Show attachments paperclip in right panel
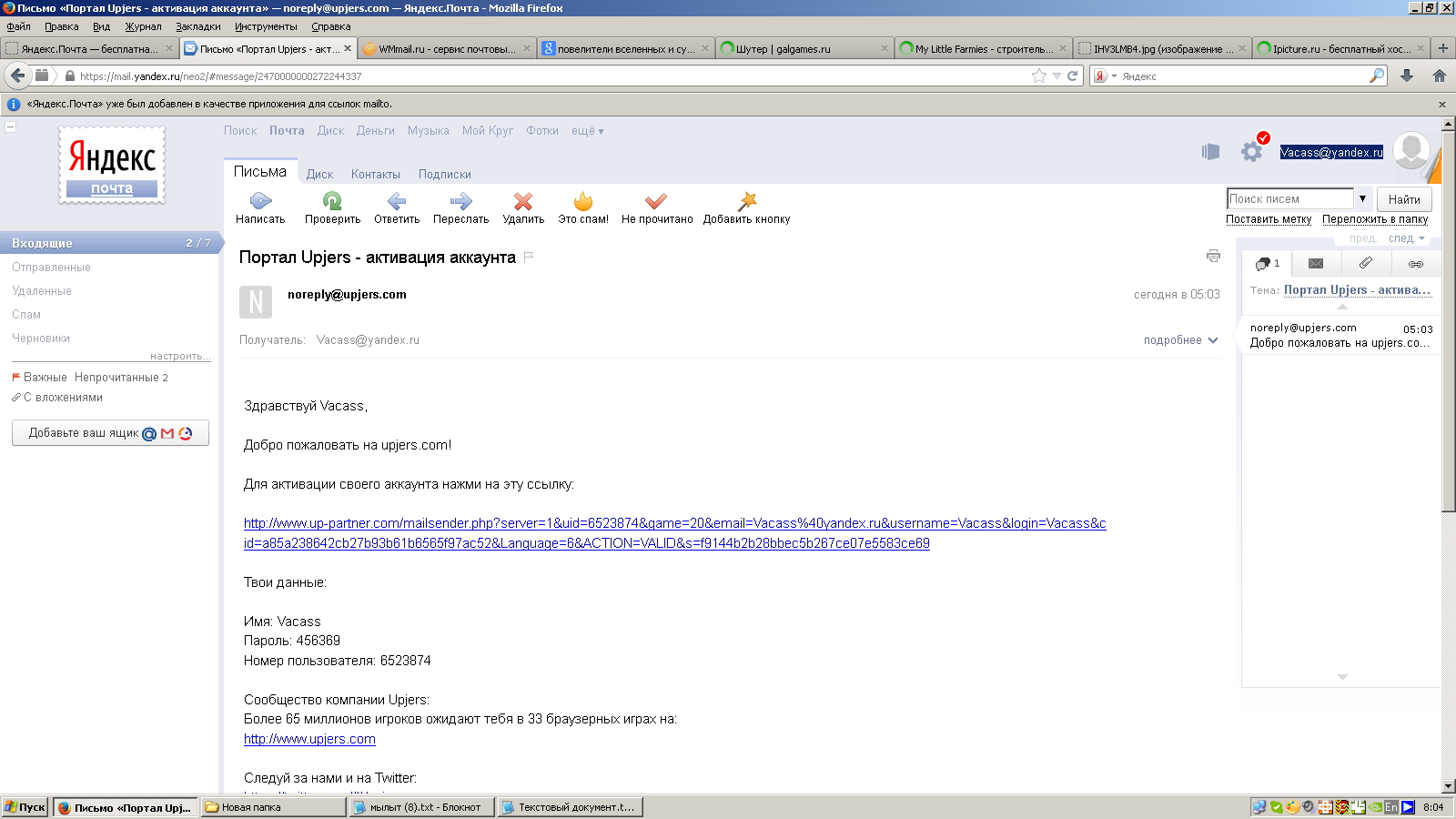 click(x=1365, y=263)
